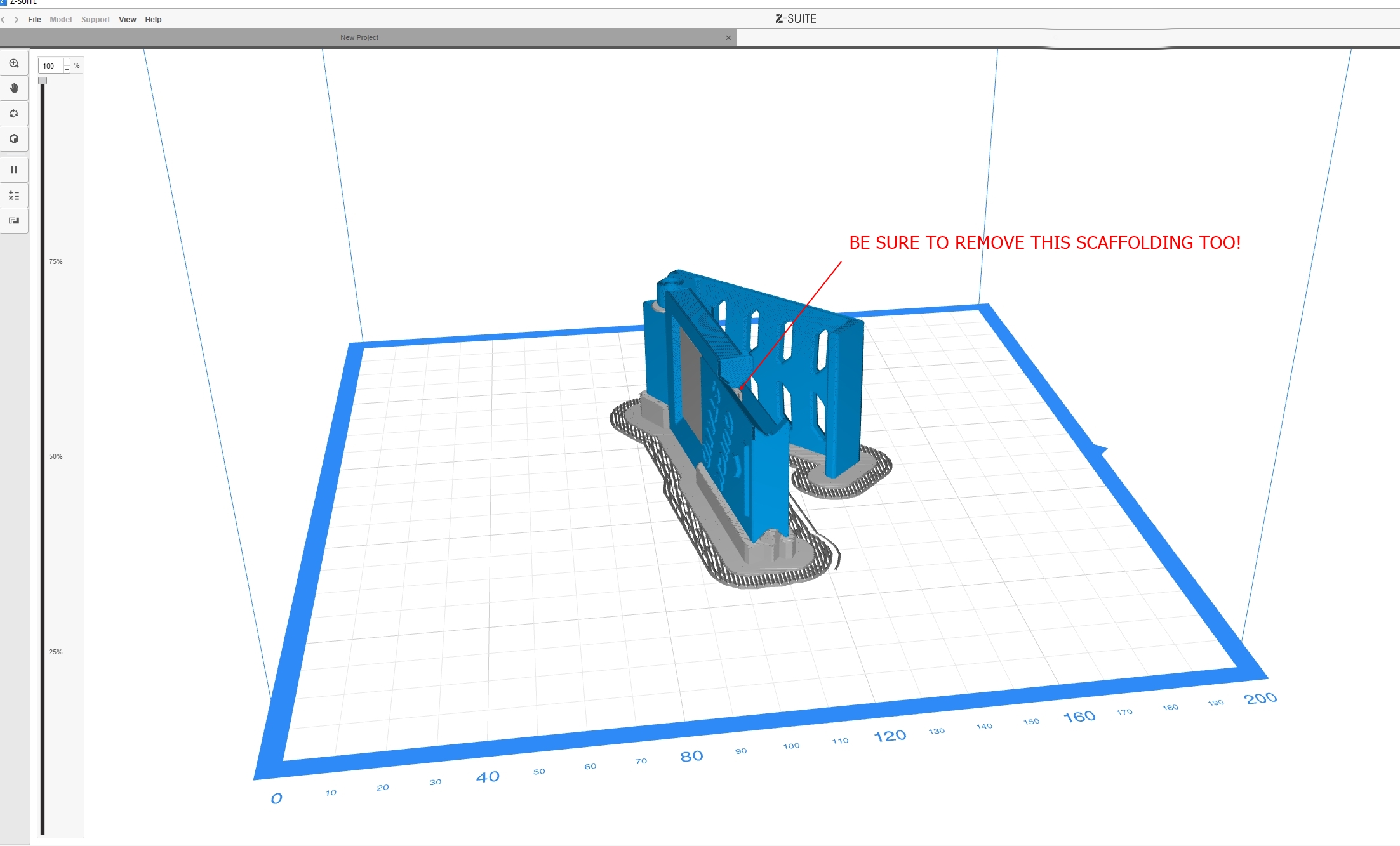The image size is (1400, 846).
Task: Go forward with the right arrow
Action: (17, 20)
